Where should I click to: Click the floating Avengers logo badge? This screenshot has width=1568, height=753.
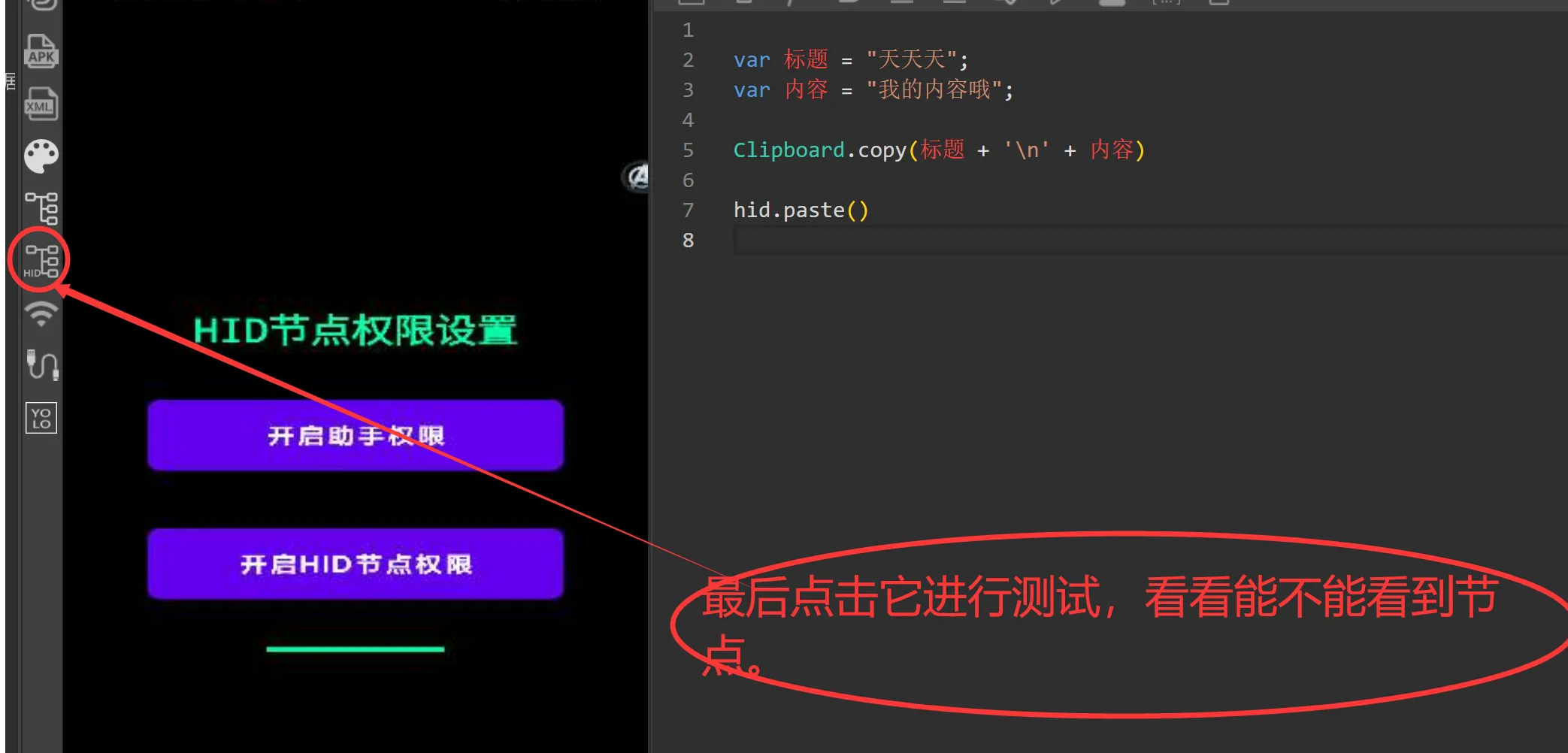(637, 177)
